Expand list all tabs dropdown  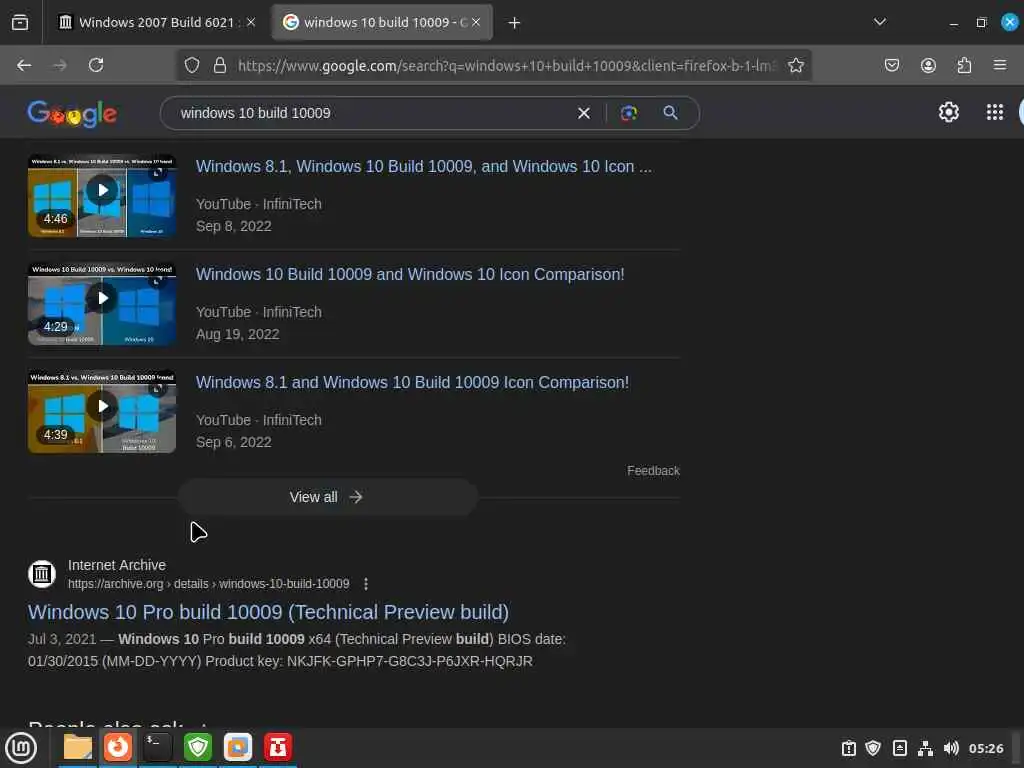tap(880, 22)
